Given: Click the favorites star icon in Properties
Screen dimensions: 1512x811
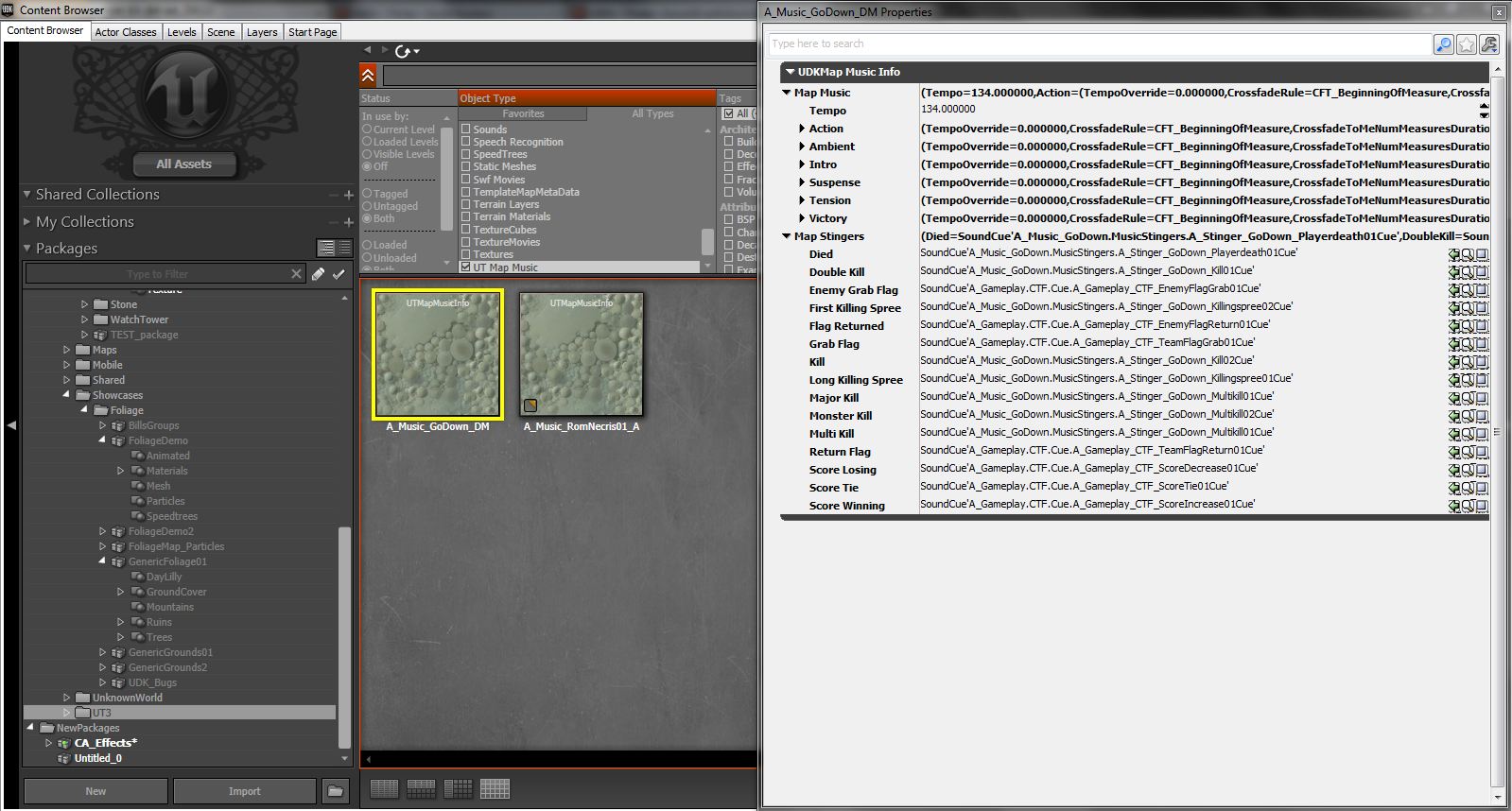Looking at the screenshot, I should [x=1467, y=44].
